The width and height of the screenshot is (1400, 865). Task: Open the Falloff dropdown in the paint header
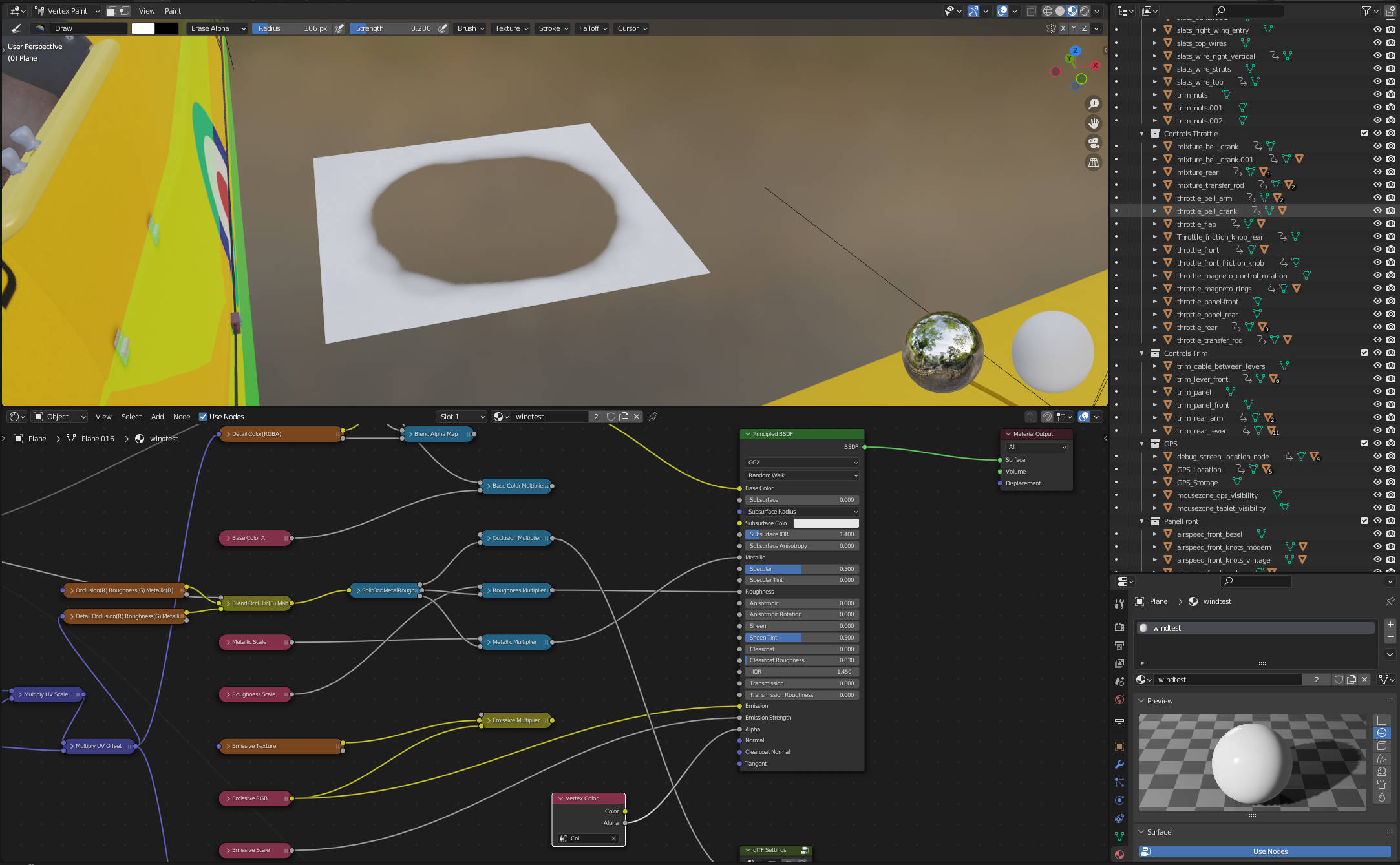click(592, 28)
